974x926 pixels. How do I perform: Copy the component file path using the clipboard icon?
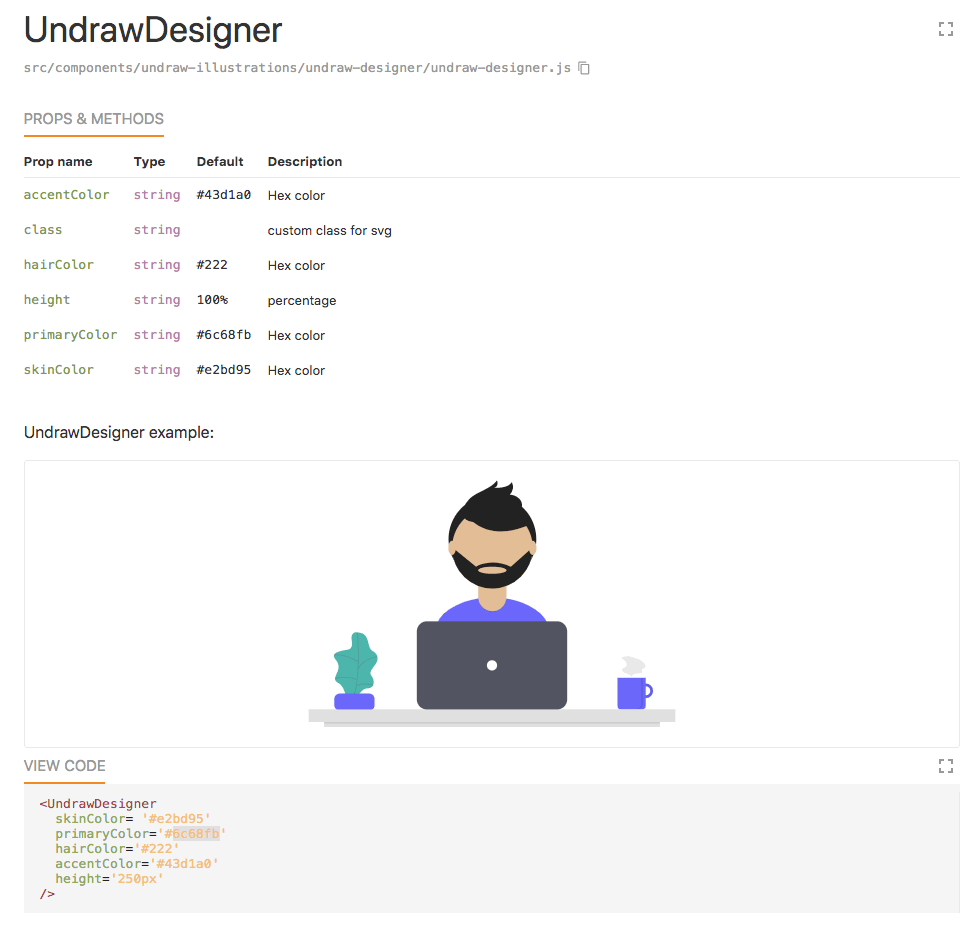pos(583,68)
